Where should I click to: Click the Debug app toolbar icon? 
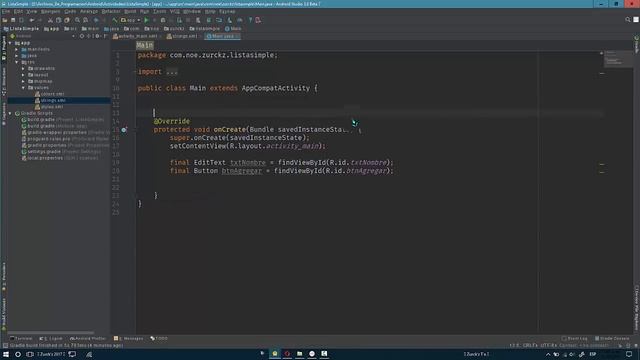[x=163, y=20]
